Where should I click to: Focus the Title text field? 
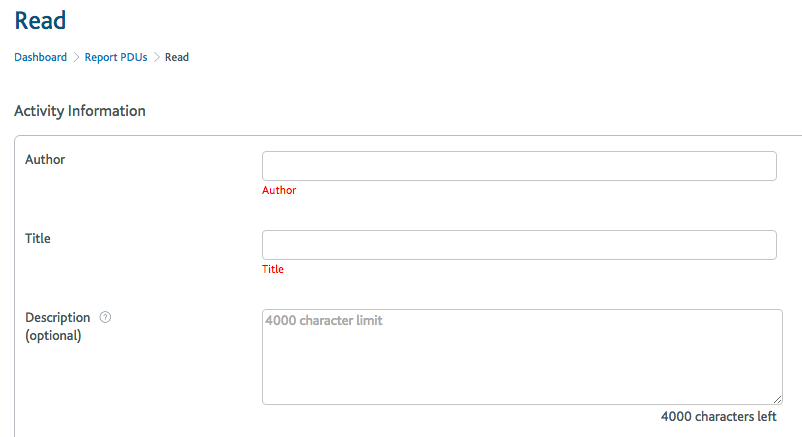pos(519,245)
